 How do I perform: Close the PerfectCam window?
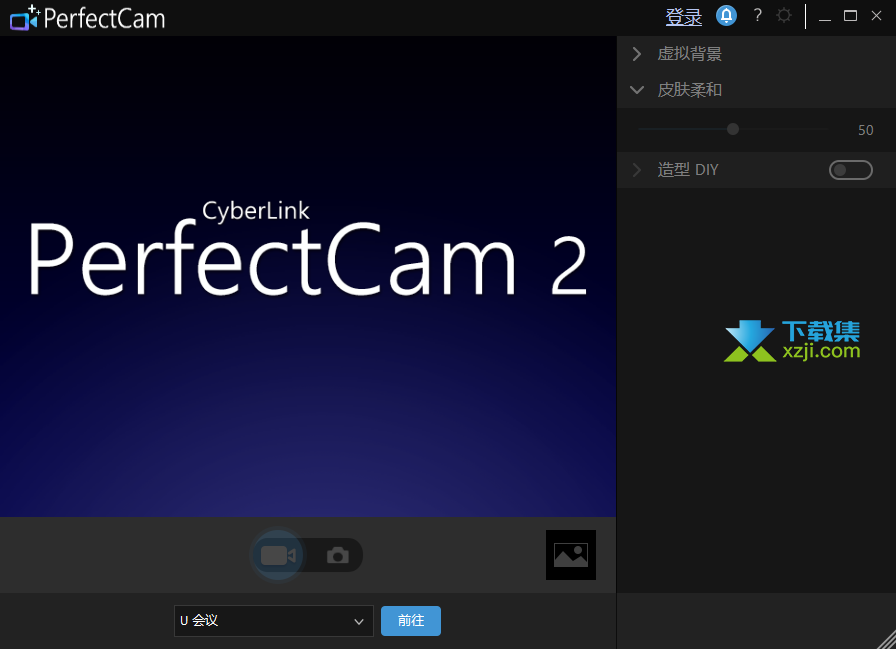click(877, 15)
